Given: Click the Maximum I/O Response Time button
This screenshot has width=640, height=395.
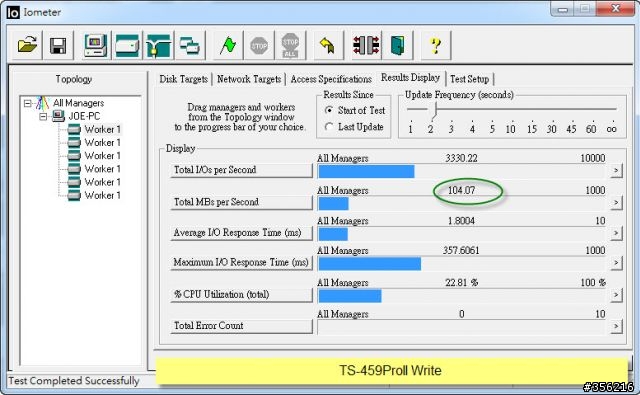Looking at the screenshot, I should click(x=241, y=262).
